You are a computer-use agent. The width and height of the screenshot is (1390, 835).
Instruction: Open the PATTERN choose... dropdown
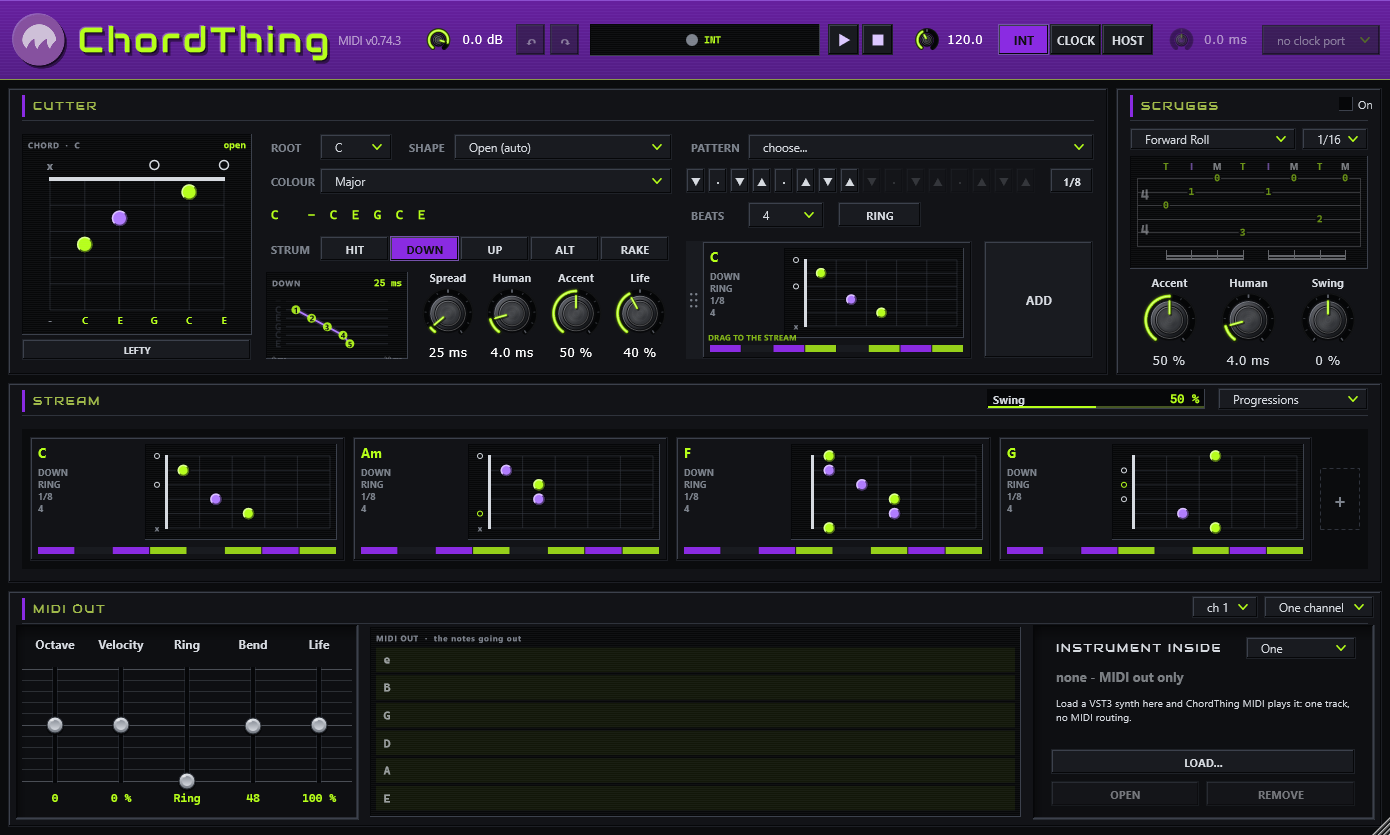pos(921,147)
